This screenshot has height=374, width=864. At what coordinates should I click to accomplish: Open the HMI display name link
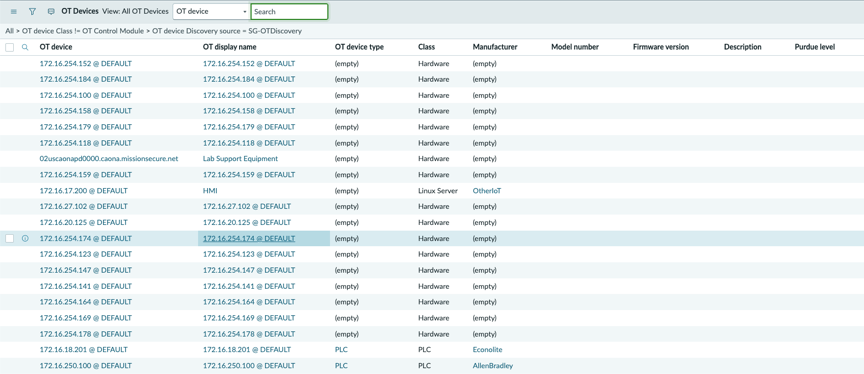coord(211,191)
